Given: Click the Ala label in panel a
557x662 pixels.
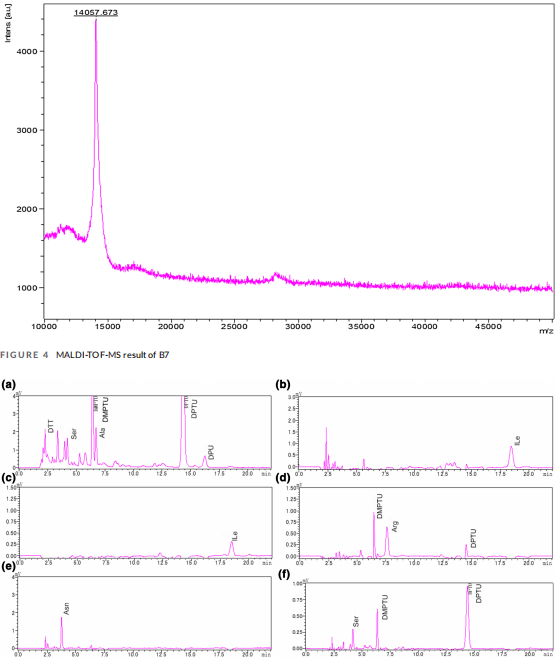Looking at the screenshot, I should pyautogui.click(x=102, y=432).
